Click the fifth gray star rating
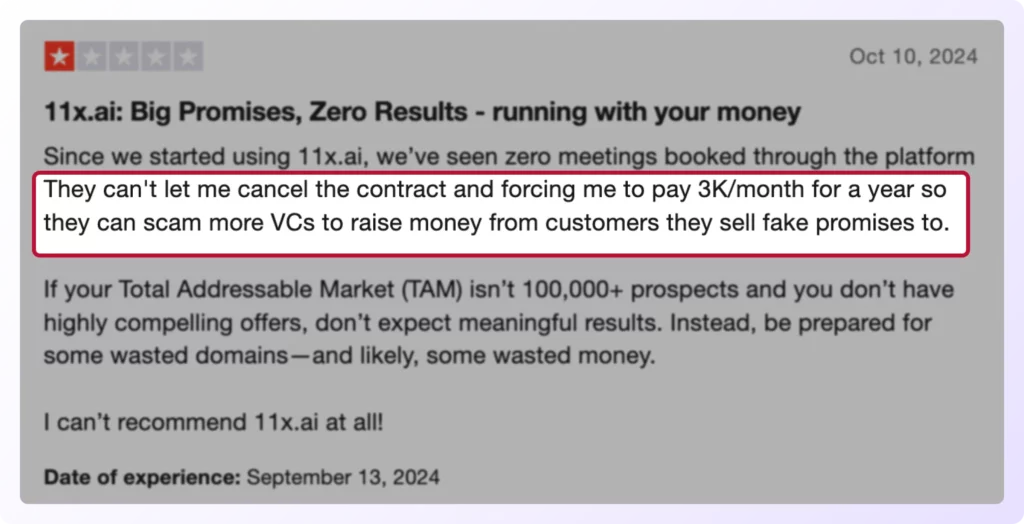The image size is (1024, 524). [187, 57]
